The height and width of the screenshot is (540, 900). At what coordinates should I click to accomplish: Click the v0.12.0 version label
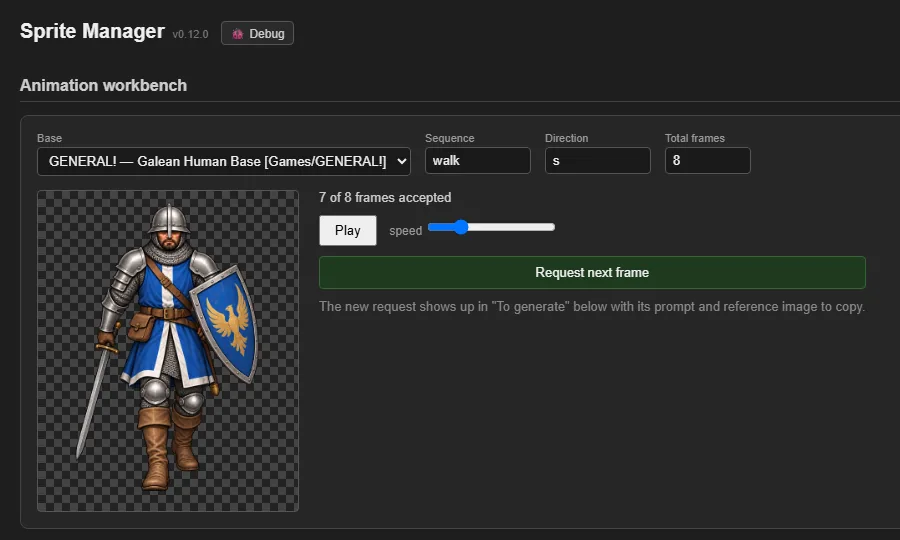[190, 34]
